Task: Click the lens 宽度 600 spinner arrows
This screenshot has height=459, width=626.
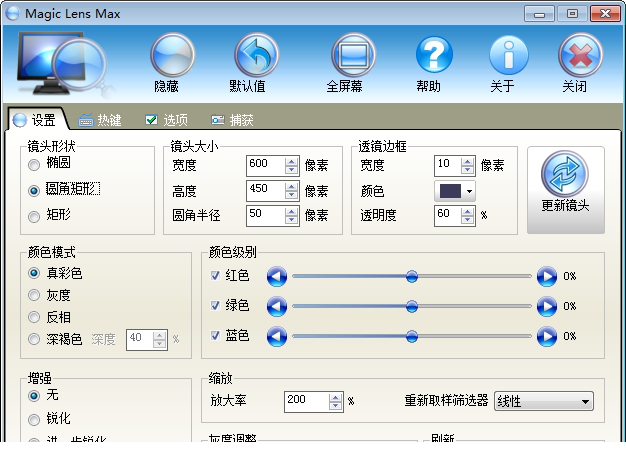Action: tap(291, 165)
